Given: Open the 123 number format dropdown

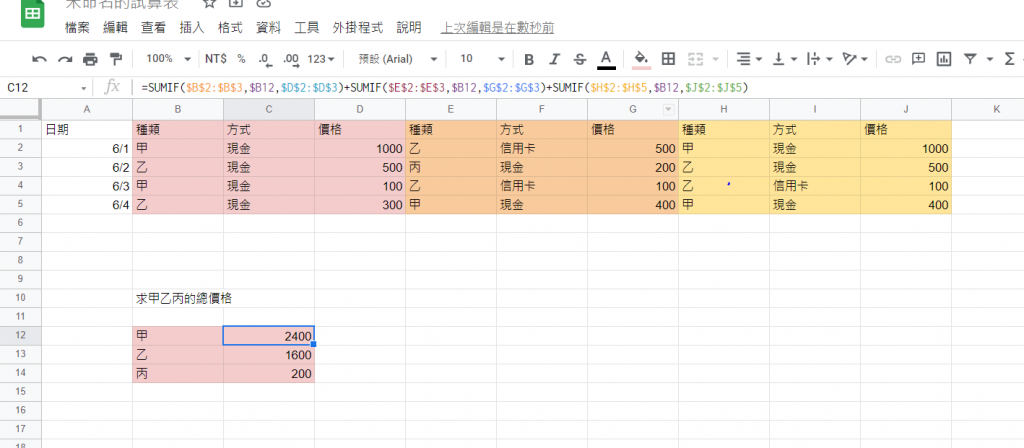Looking at the screenshot, I should pos(321,59).
